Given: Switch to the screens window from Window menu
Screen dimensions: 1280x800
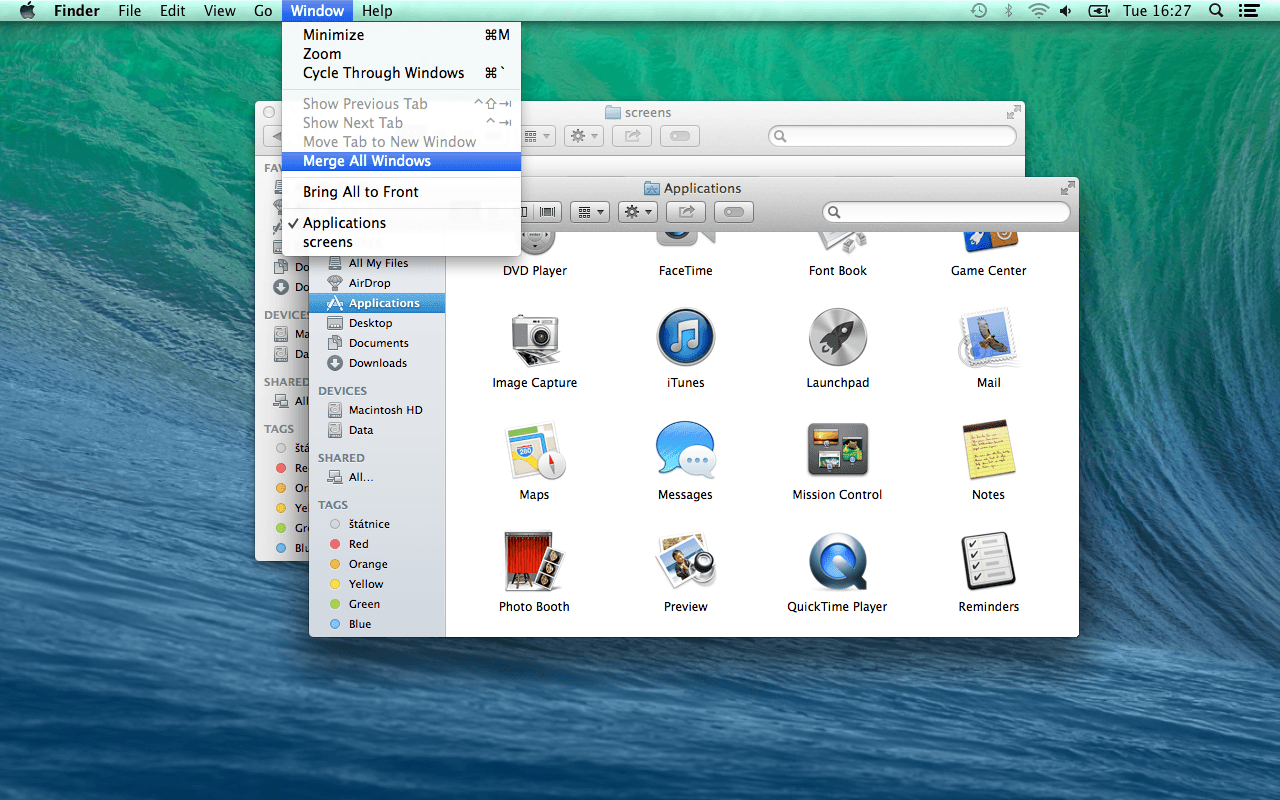Looking at the screenshot, I should (401, 242).
